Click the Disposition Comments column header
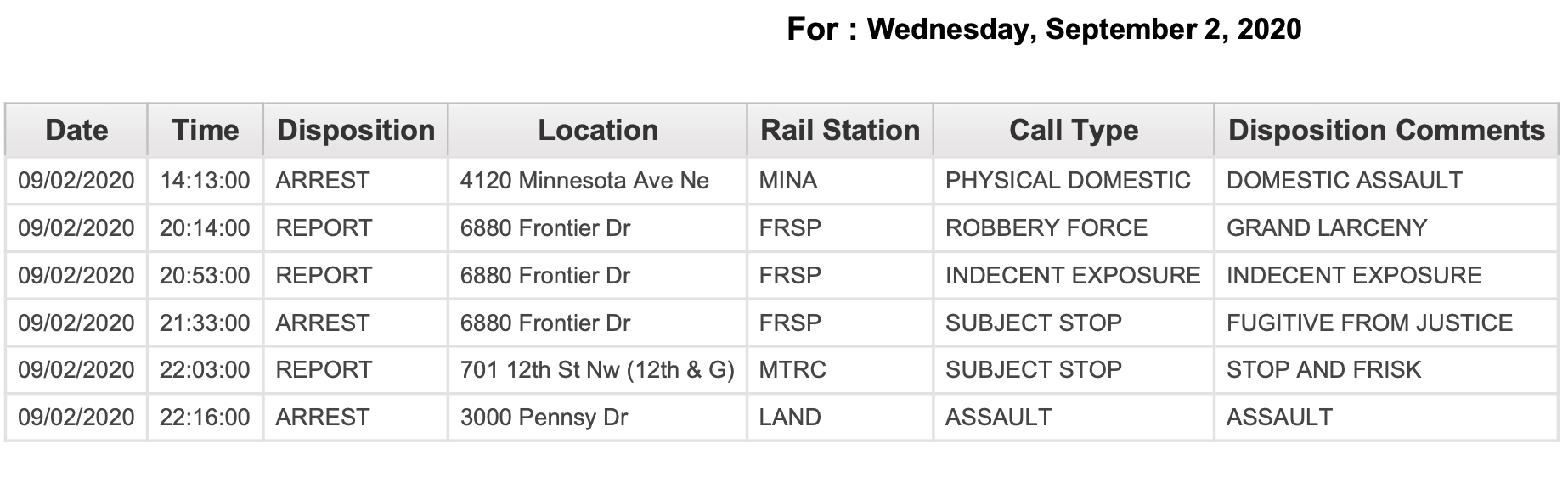This screenshot has height=477, width=1568. (x=1386, y=130)
